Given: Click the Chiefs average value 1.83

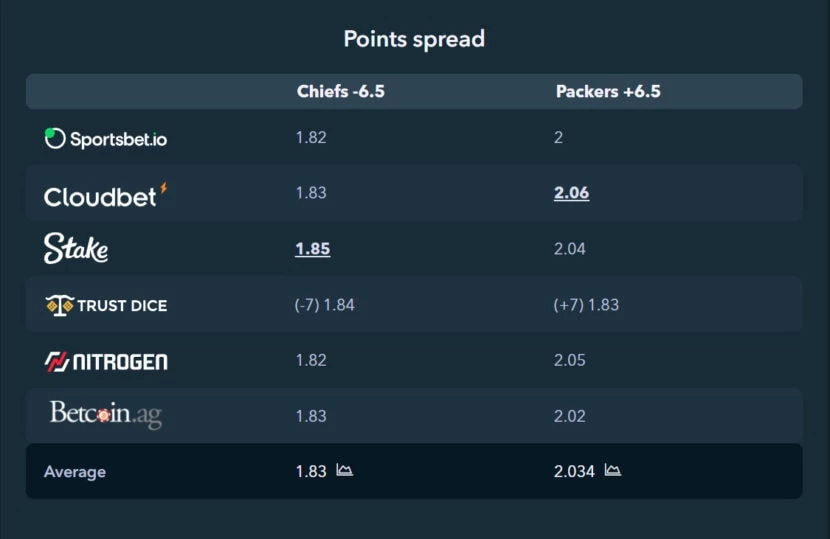Looking at the screenshot, I should pyautogui.click(x=311, y=471).
